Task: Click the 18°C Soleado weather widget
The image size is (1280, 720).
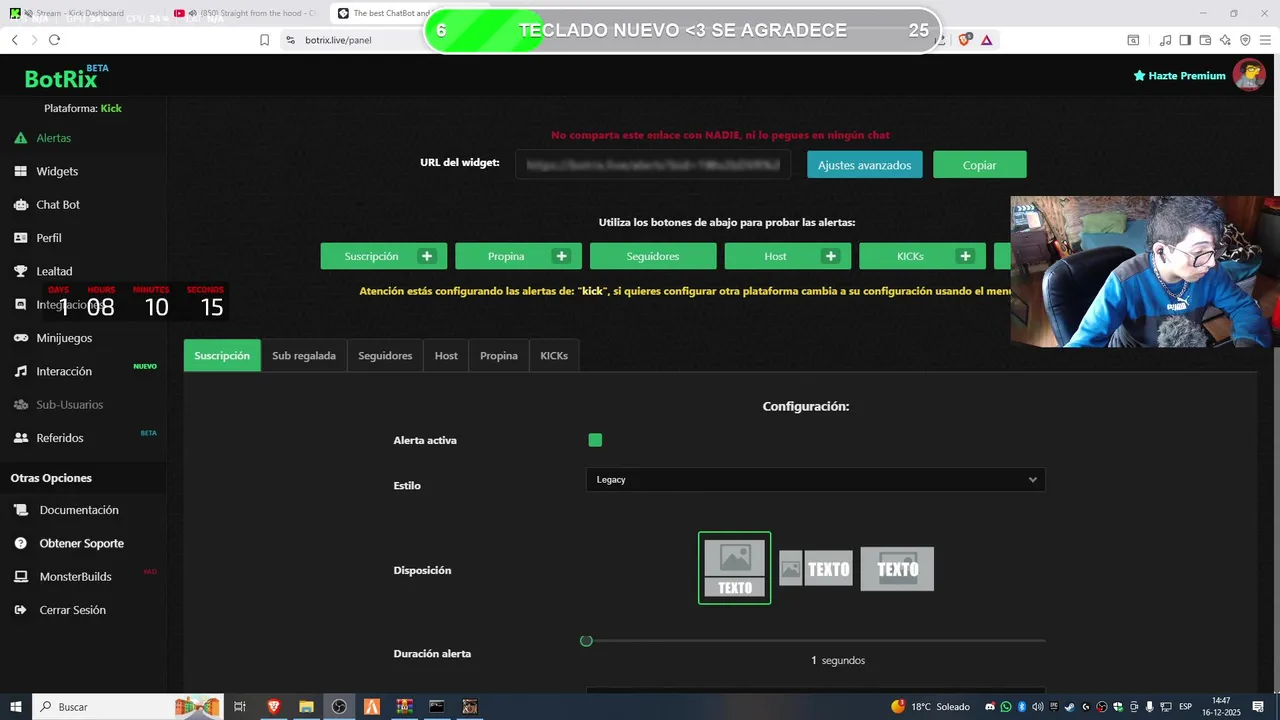Action: [x=930, y=707]
